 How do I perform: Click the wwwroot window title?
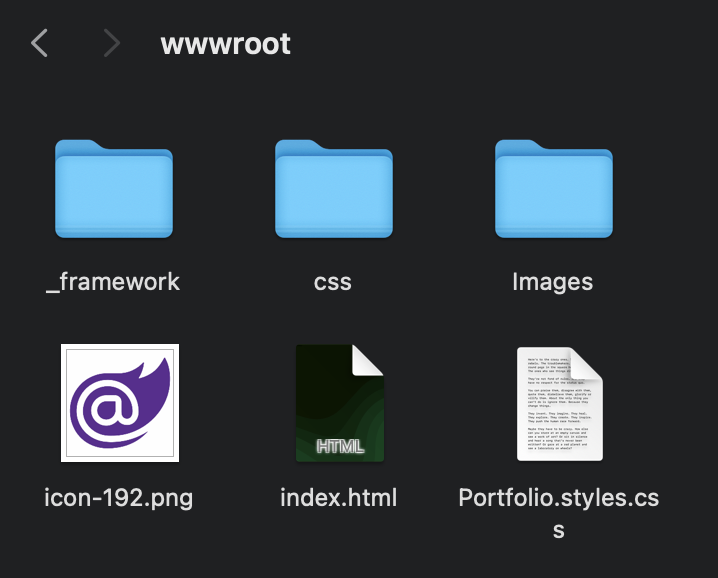point(225,44)
